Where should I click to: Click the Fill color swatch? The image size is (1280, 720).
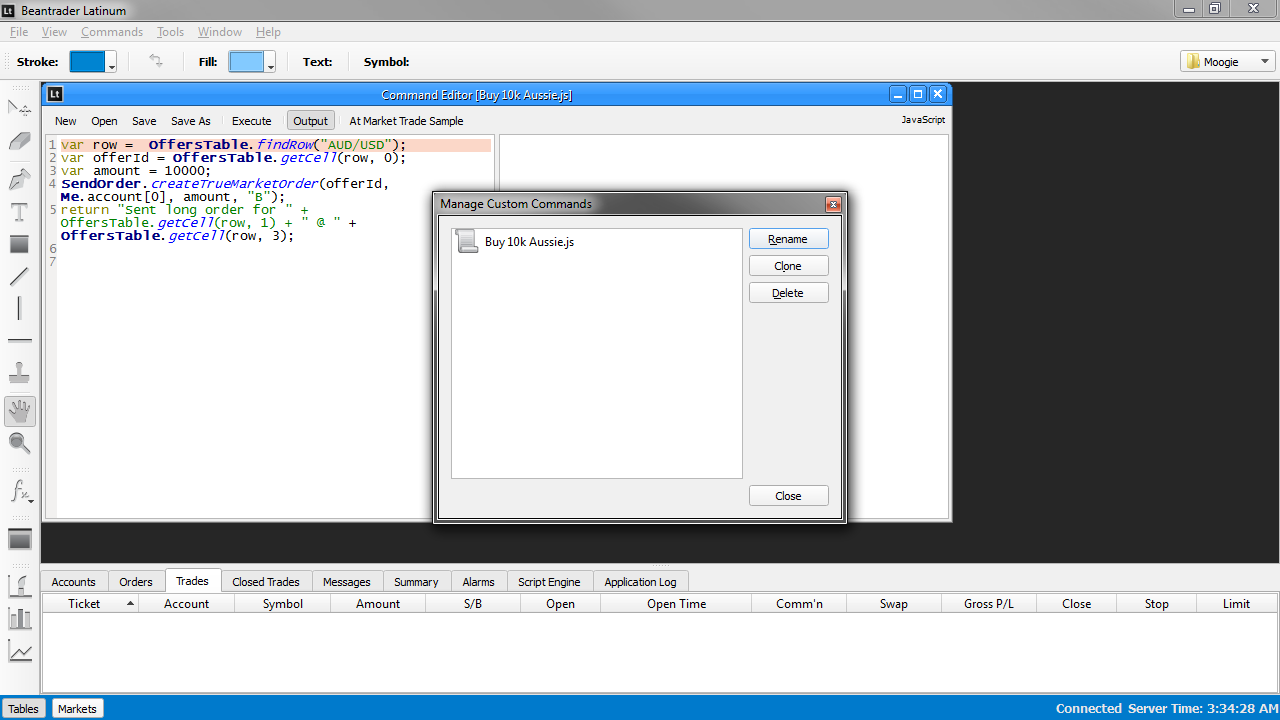tap(246, 62)
